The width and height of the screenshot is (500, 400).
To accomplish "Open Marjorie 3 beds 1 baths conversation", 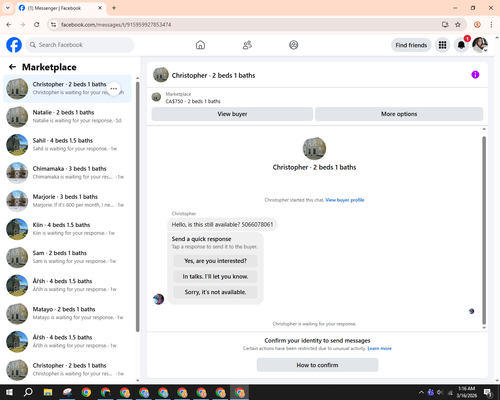I will coord(67,201).
